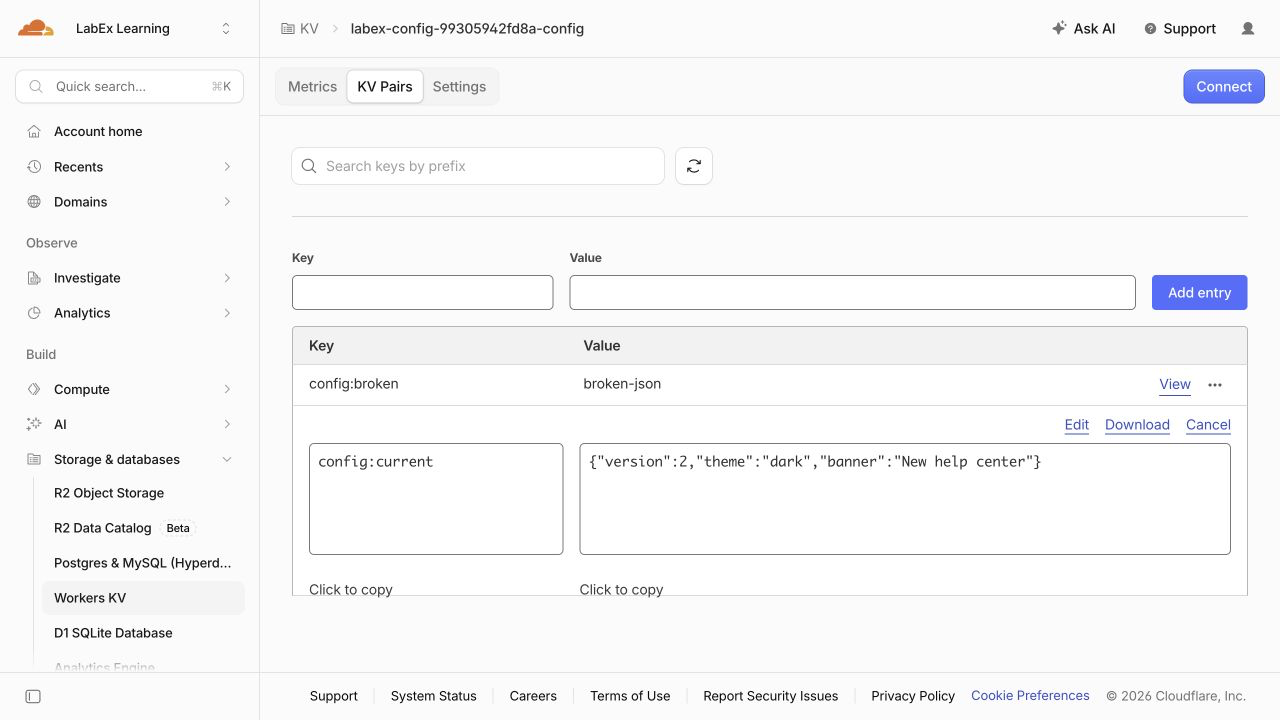Viewport: 1280px width, 720px height.
Task: Click the AI sparkle icon in sidebar
Action: pyautogui.click(x=34, y=424)
